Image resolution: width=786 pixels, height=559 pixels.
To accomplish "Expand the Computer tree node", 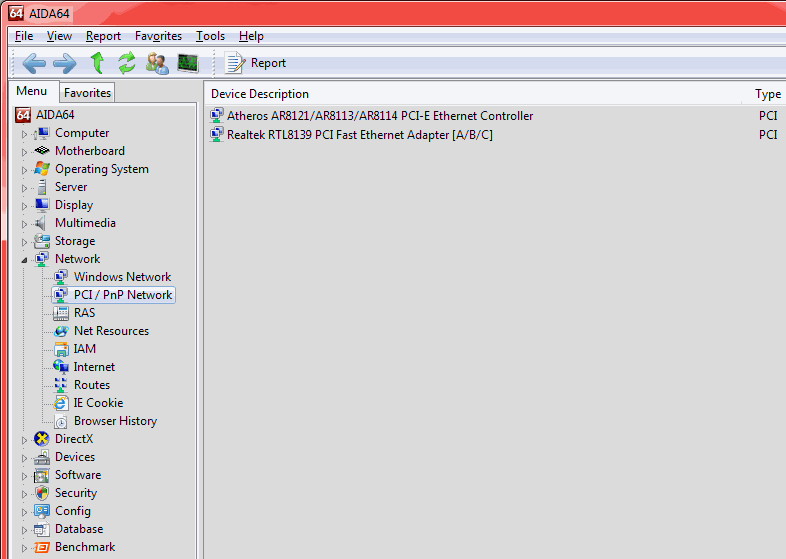I will pos(24,134).
